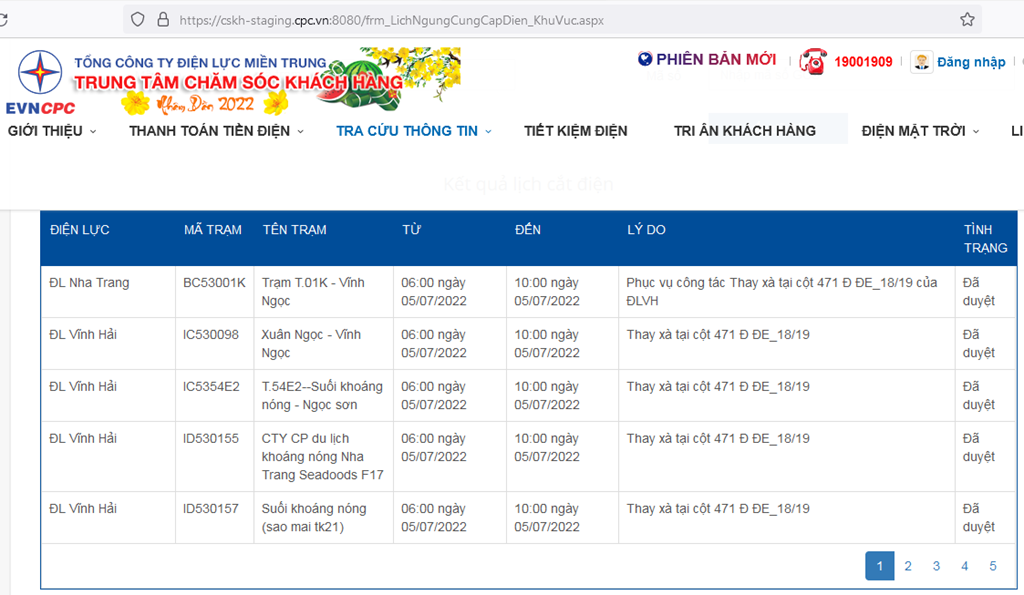Select Tri ân khách hàng menu
The image size is (1024, 595).
[x=745, y=131]
